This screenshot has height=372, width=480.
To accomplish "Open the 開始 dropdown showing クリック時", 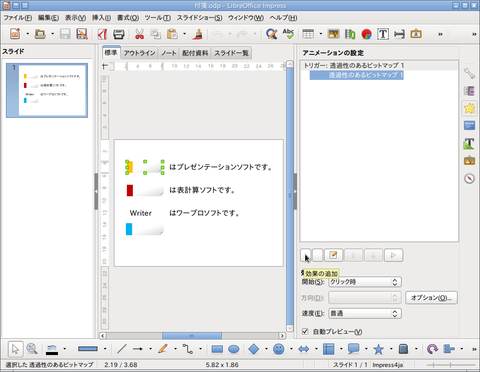I will 365,282.
